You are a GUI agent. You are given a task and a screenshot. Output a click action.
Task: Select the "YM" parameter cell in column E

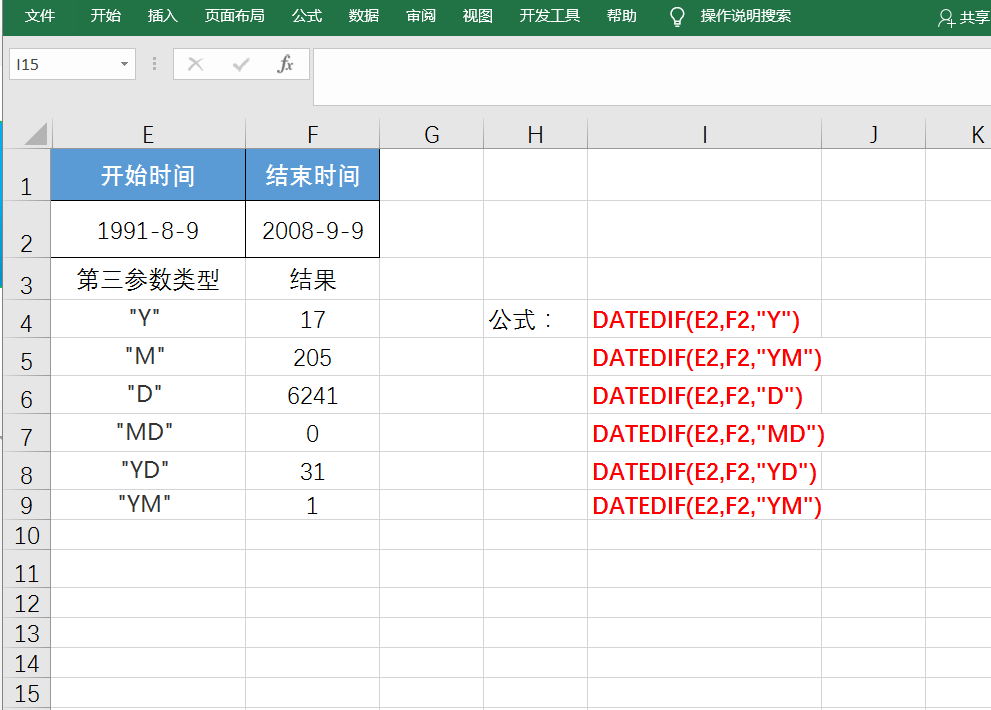(x=148, y=505)
